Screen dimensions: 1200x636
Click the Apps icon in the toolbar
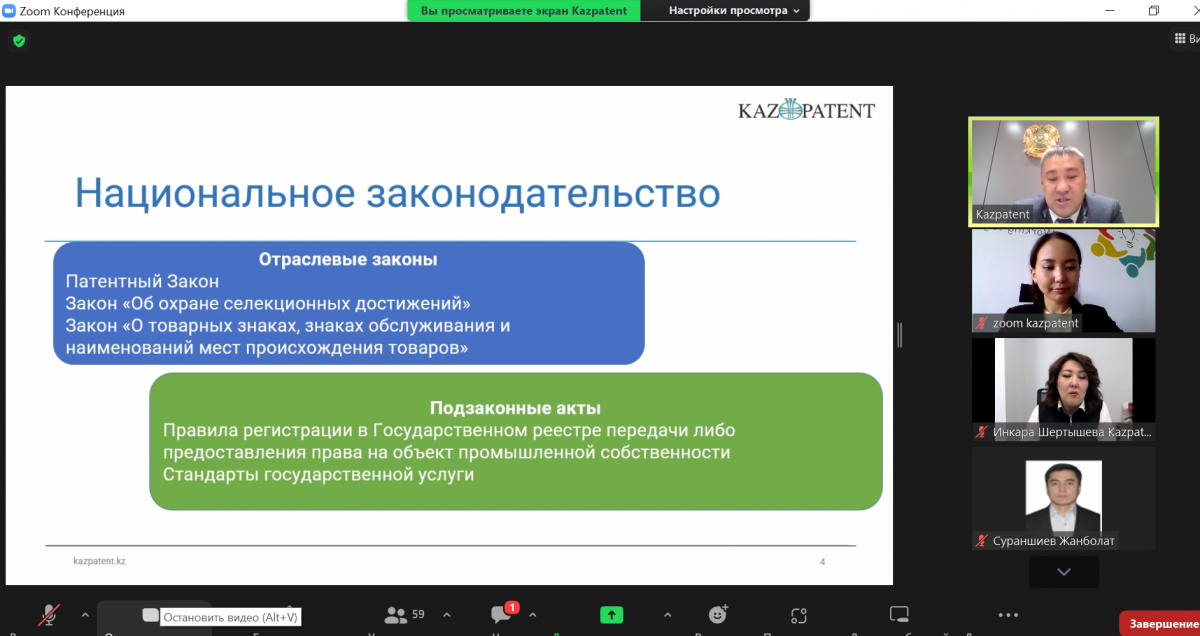click(798, 615)
